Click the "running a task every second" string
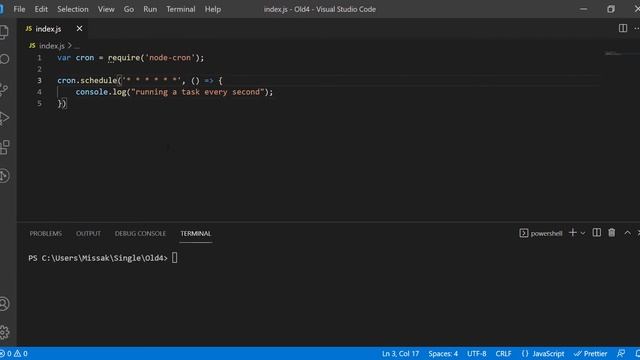Image resolution: width=640 pixels, height=360 pixels. [x=198, y=92]
